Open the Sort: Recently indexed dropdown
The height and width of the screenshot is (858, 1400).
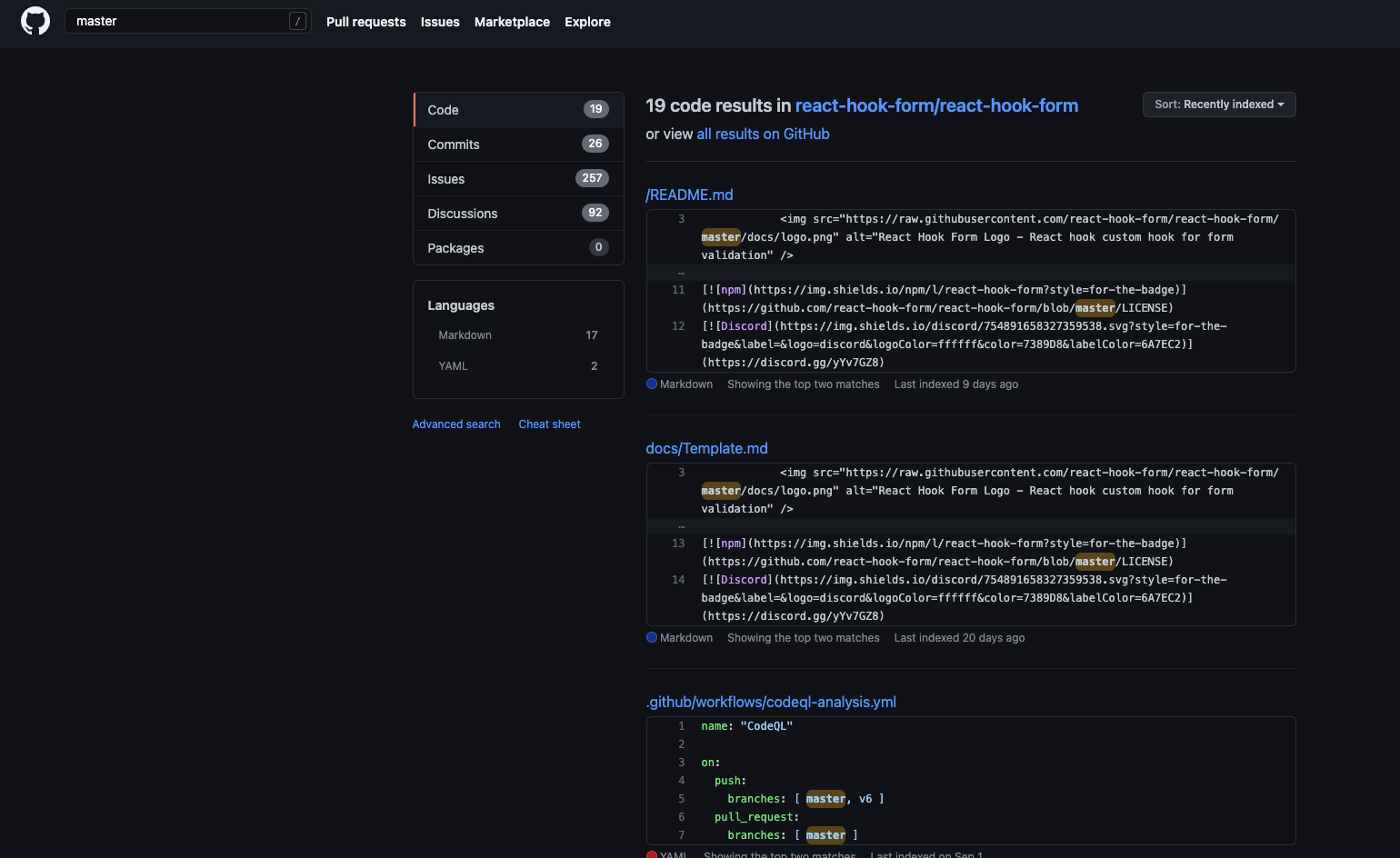tap(1219, 105)
